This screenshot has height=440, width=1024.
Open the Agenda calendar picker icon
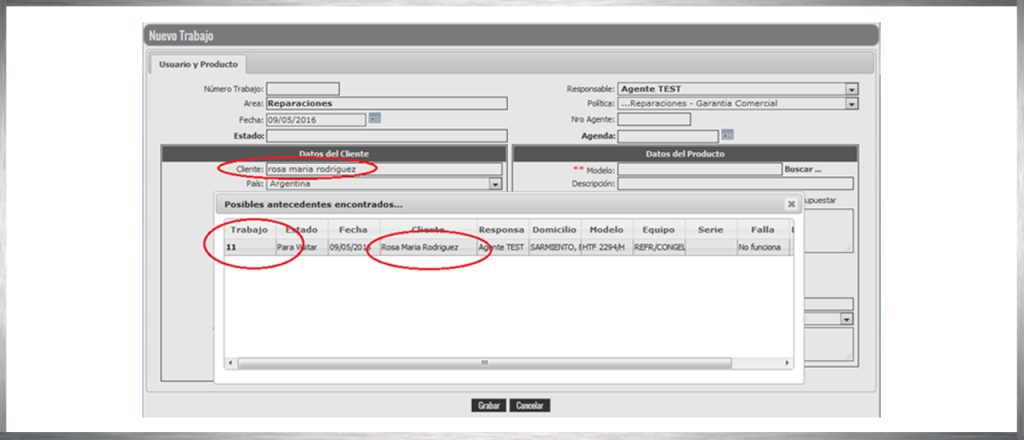[x=727, y=134]
